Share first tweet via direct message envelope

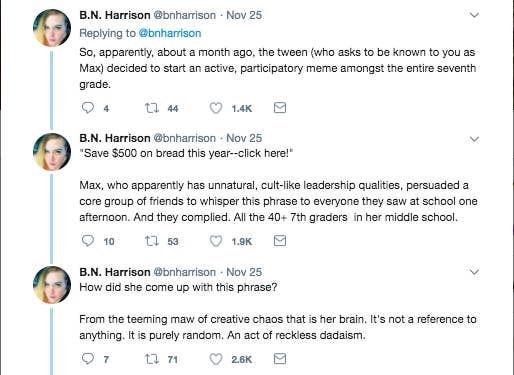coord(280,108)
